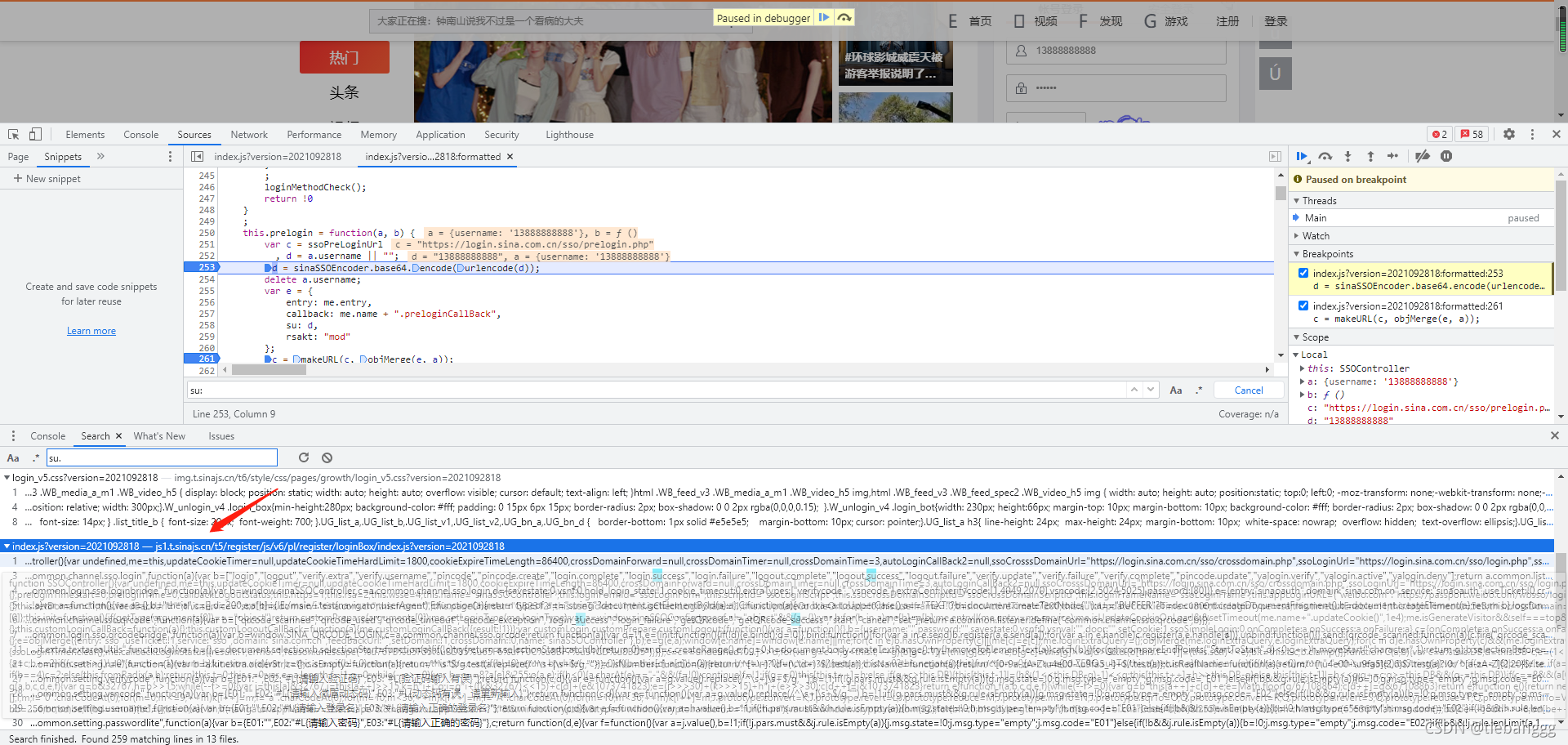Viewport: 1568px width, 745px height.
Task: Toggle the device toolbar icon
Action: (x=35, y=134)
